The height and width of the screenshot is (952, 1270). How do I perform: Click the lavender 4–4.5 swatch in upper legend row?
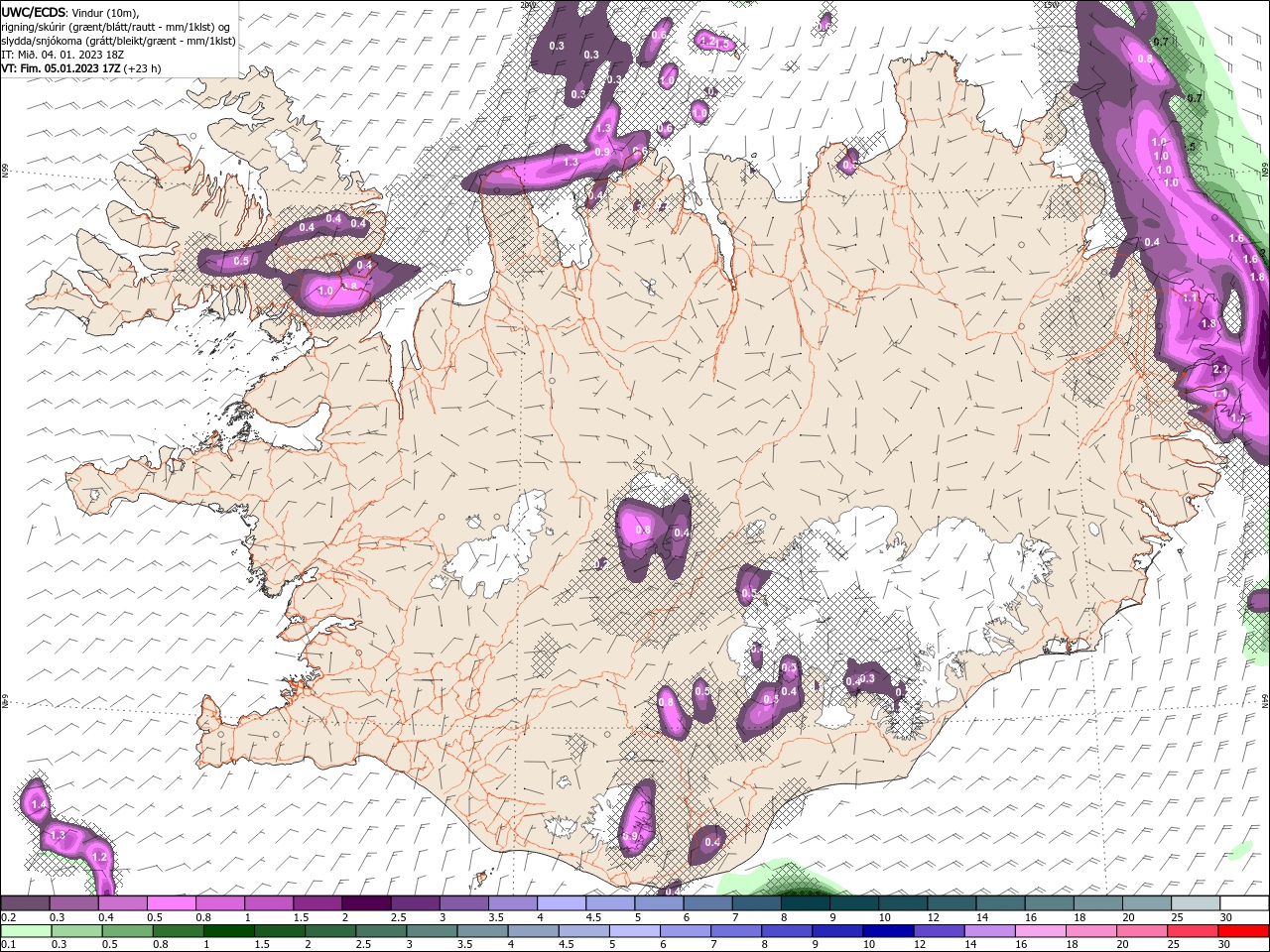[561, 903]
